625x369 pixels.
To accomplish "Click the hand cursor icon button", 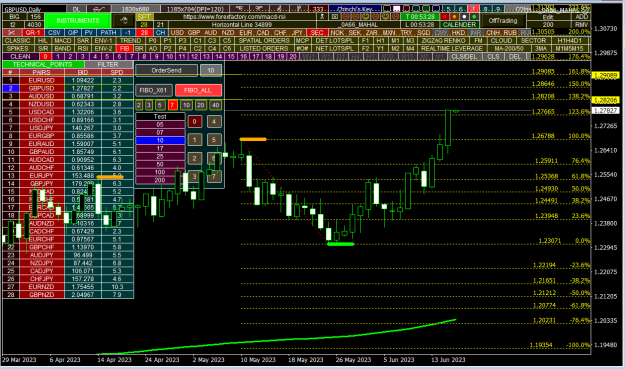I will click(123, 20).
